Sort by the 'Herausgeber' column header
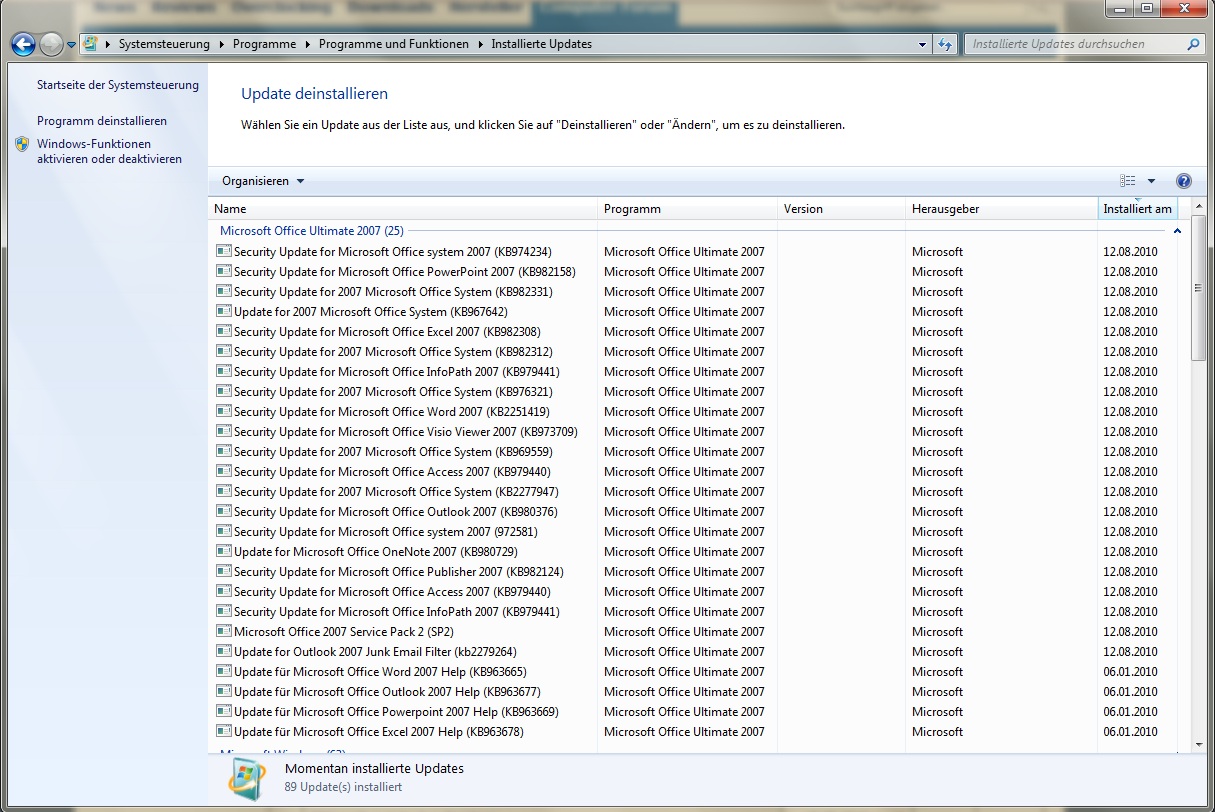 (1001, 209)
